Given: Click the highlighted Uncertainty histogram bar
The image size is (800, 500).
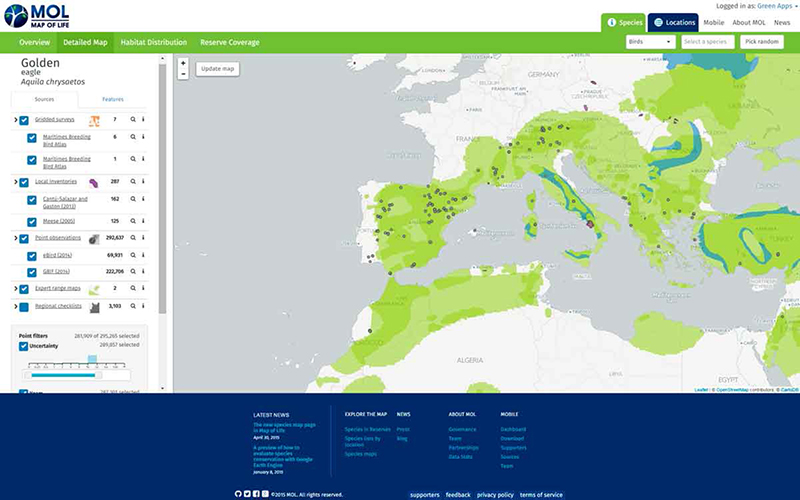Looking at the screenshot, I should pos(92,359).
